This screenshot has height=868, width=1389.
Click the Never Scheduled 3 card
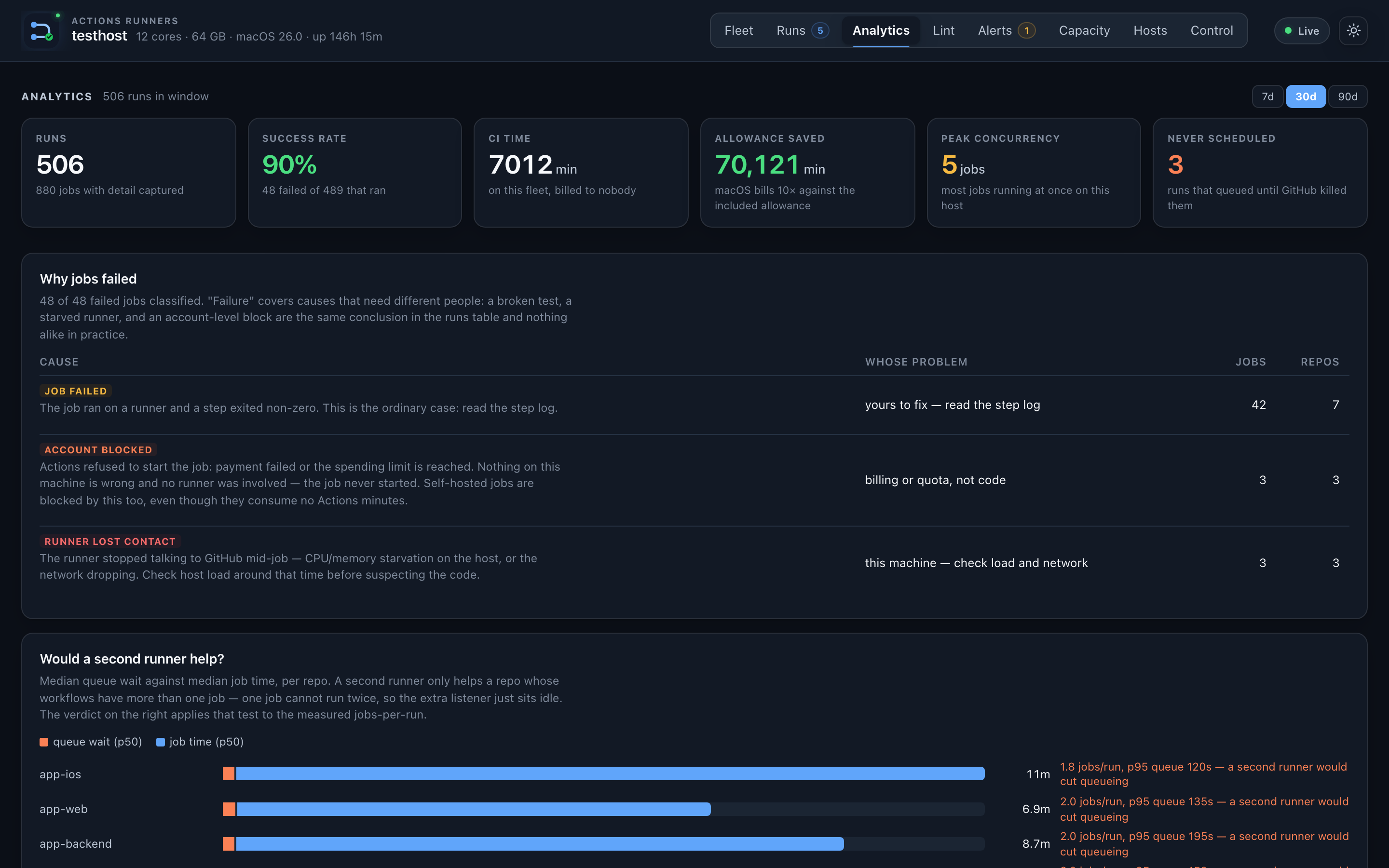pos(1260,172)
